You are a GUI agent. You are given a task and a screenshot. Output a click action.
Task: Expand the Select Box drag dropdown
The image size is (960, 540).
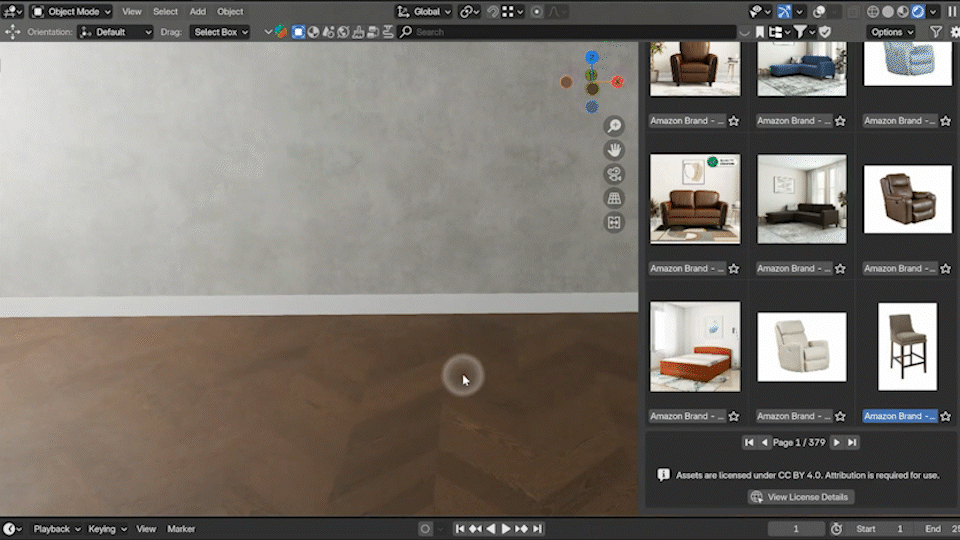pyautogui.click(x=221, y=32)
